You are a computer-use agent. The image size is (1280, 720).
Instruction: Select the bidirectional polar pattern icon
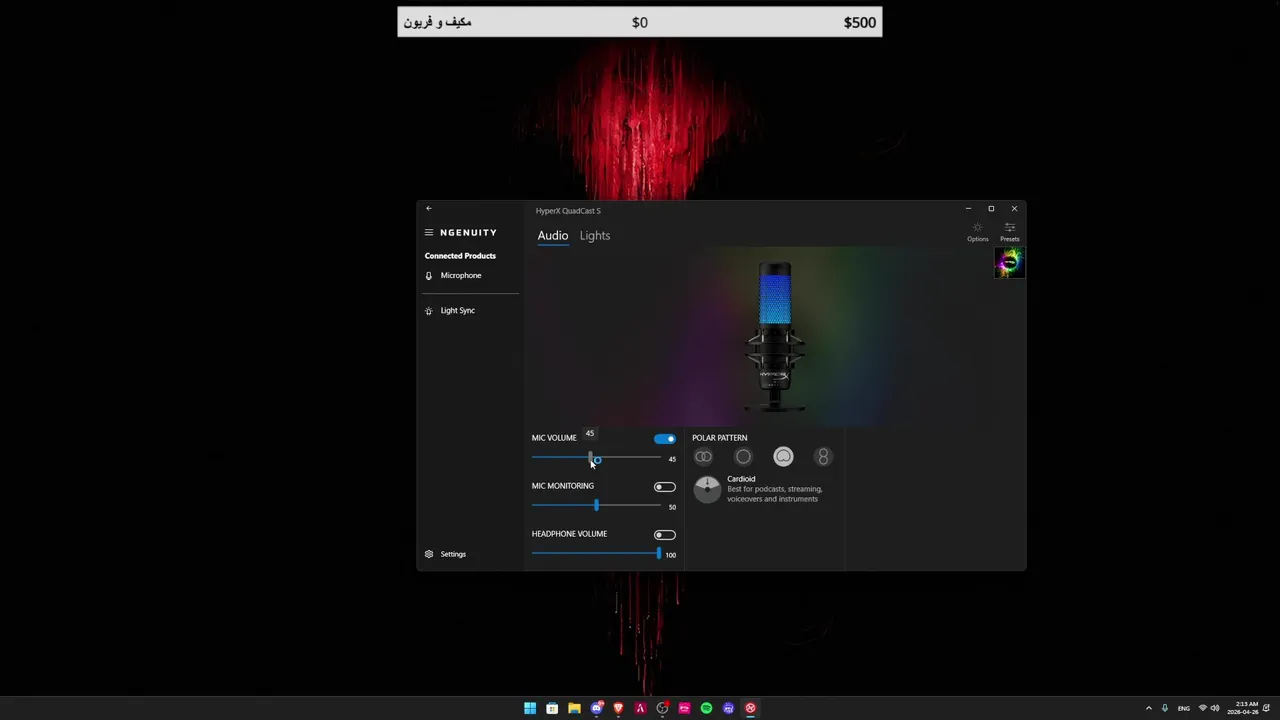coord(823,457)
